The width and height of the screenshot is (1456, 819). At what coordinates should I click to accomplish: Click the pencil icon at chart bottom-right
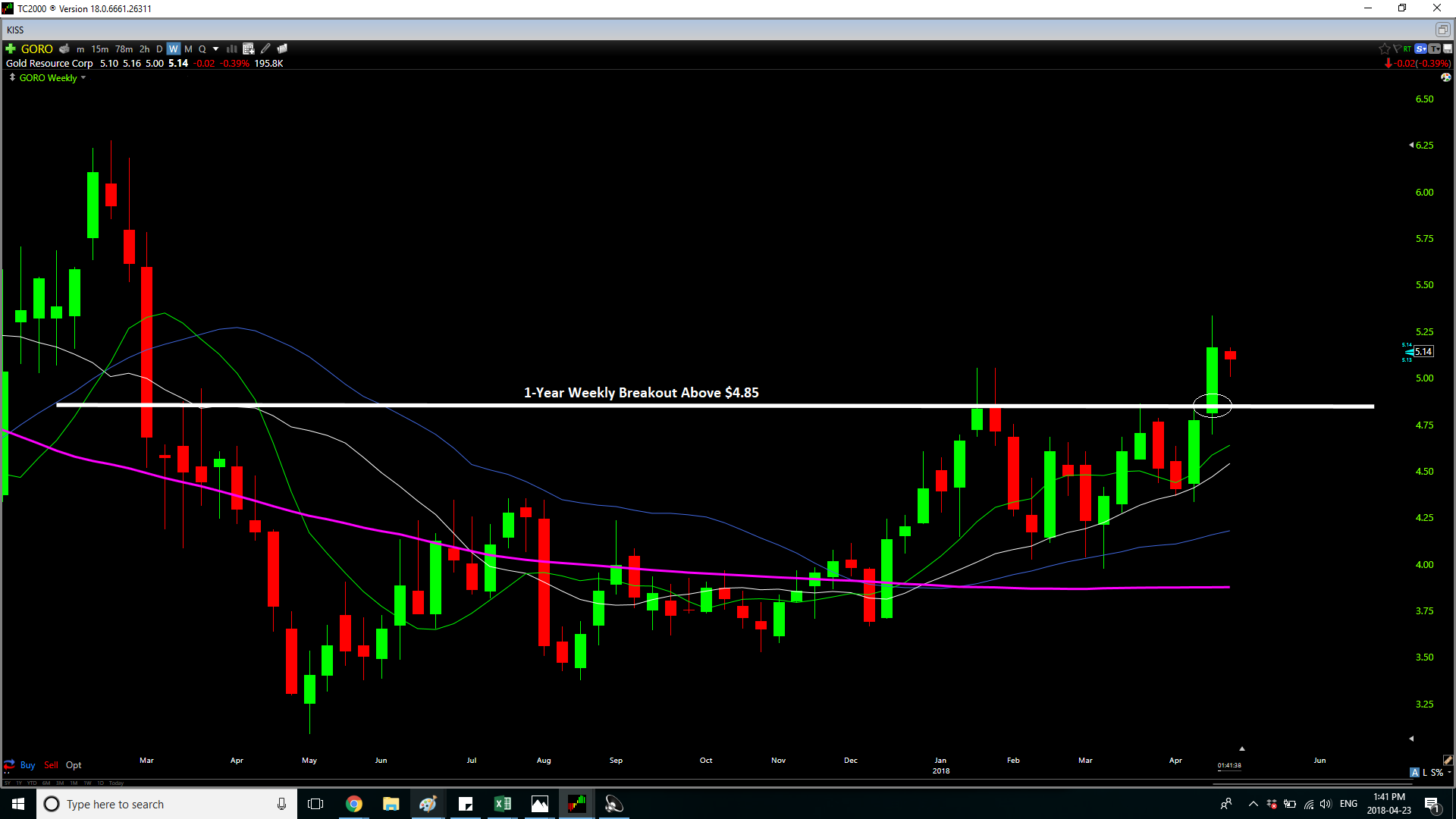coord(1448,760)
